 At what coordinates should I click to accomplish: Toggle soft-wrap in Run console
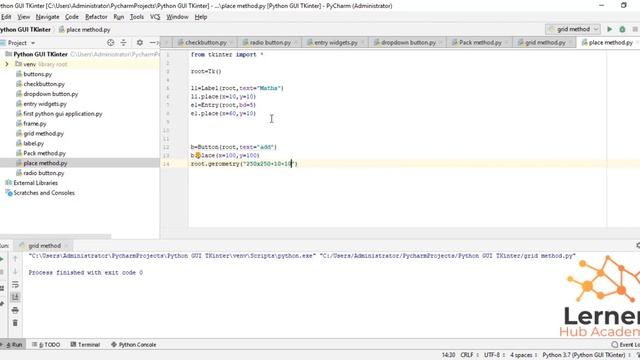click(15, 284)
